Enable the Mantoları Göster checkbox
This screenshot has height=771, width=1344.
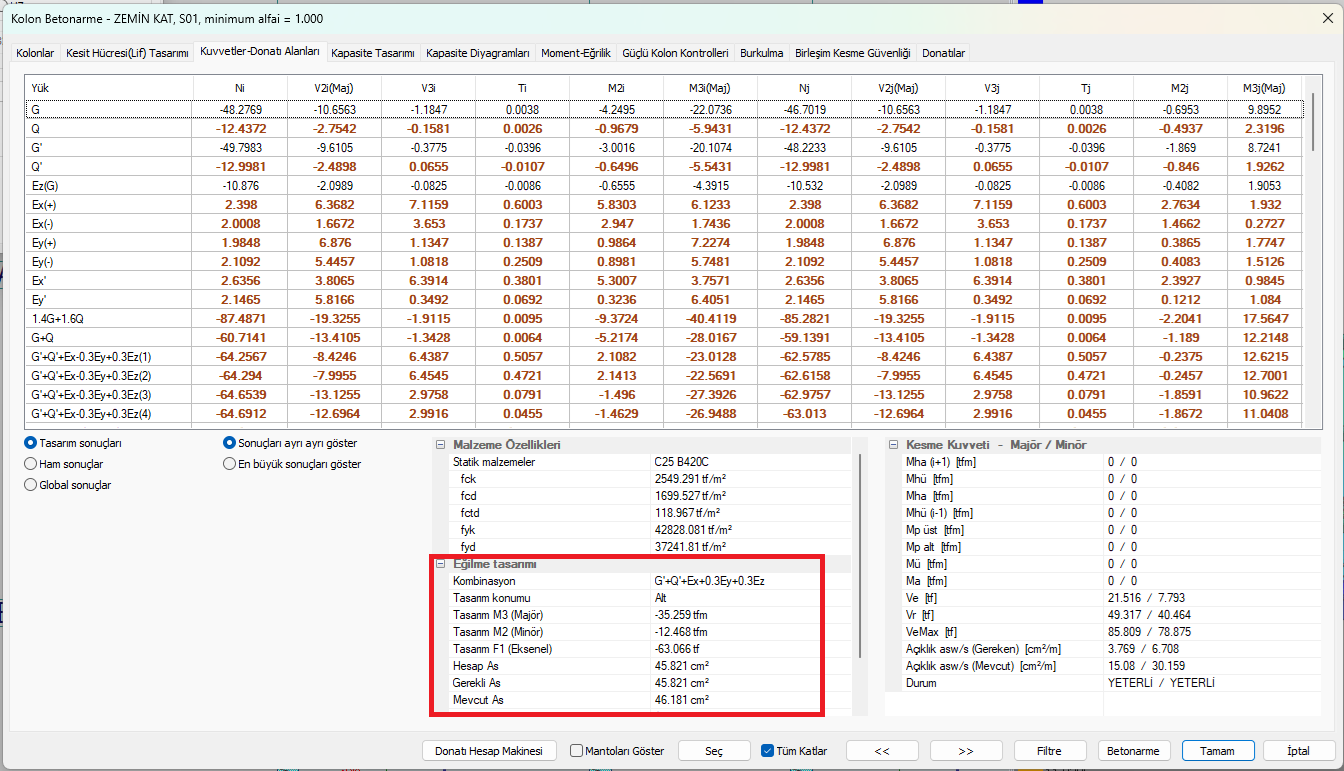[577, 751]
